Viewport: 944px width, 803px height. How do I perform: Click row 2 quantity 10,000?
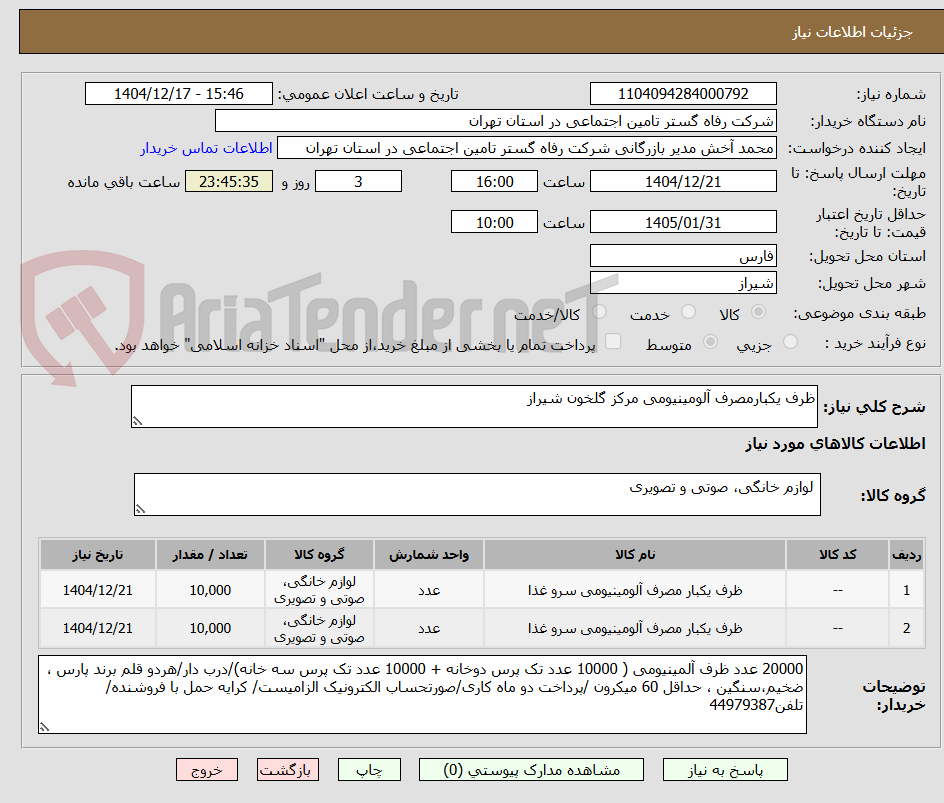click(x=210, y=628)
